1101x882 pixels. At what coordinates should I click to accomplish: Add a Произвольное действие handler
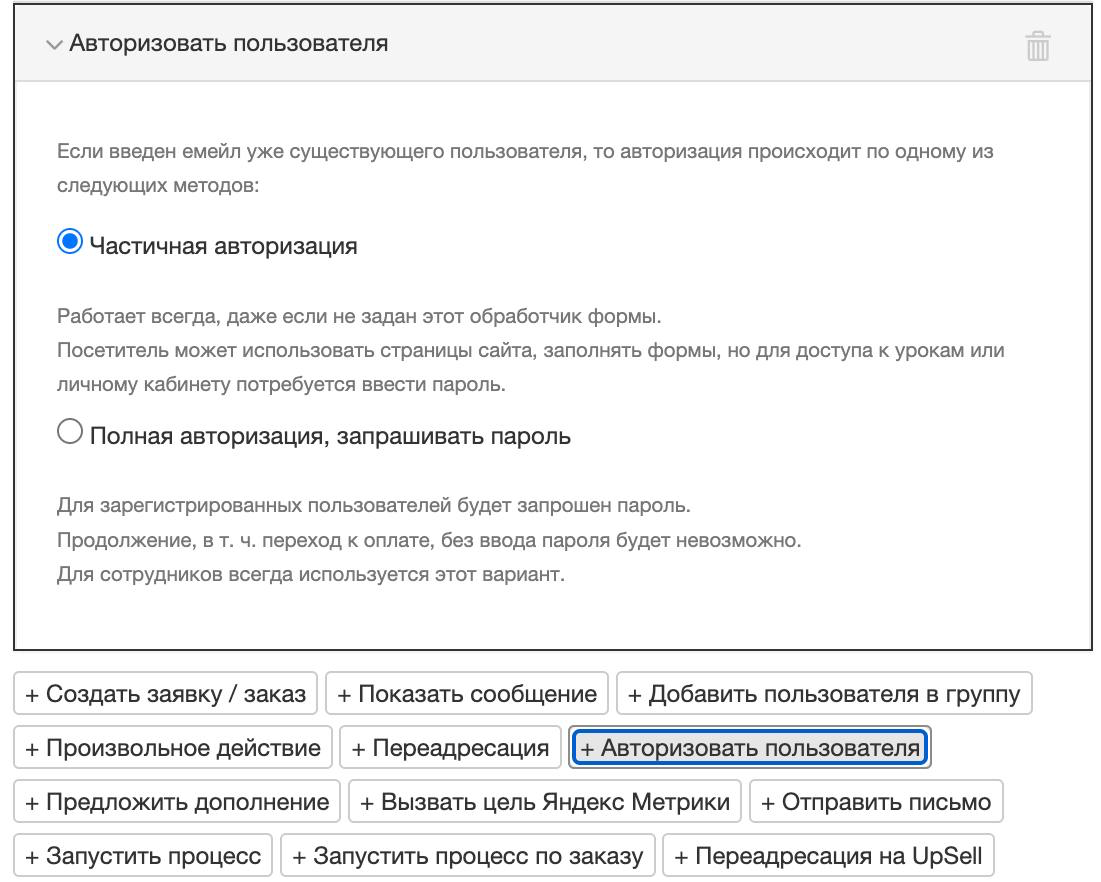[170, 747]
